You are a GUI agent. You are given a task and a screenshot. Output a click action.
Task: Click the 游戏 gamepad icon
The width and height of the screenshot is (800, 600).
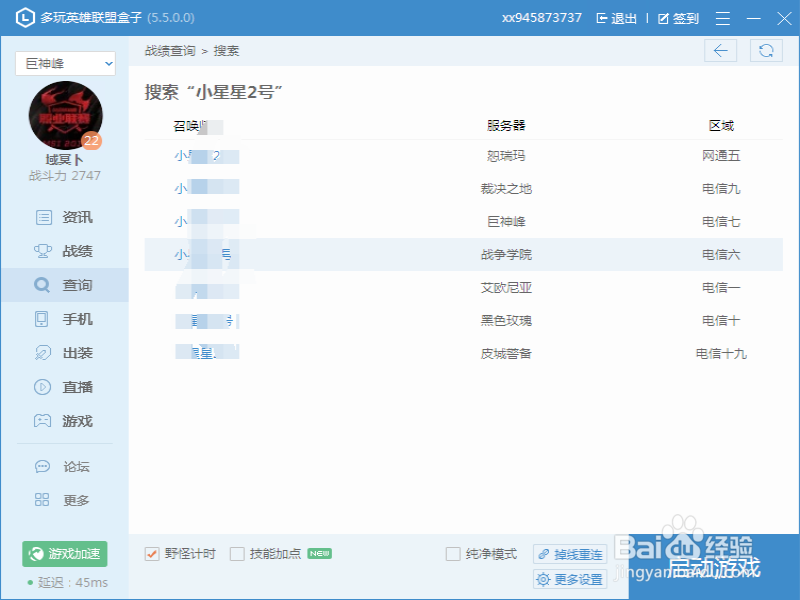(x=42, y=421)
